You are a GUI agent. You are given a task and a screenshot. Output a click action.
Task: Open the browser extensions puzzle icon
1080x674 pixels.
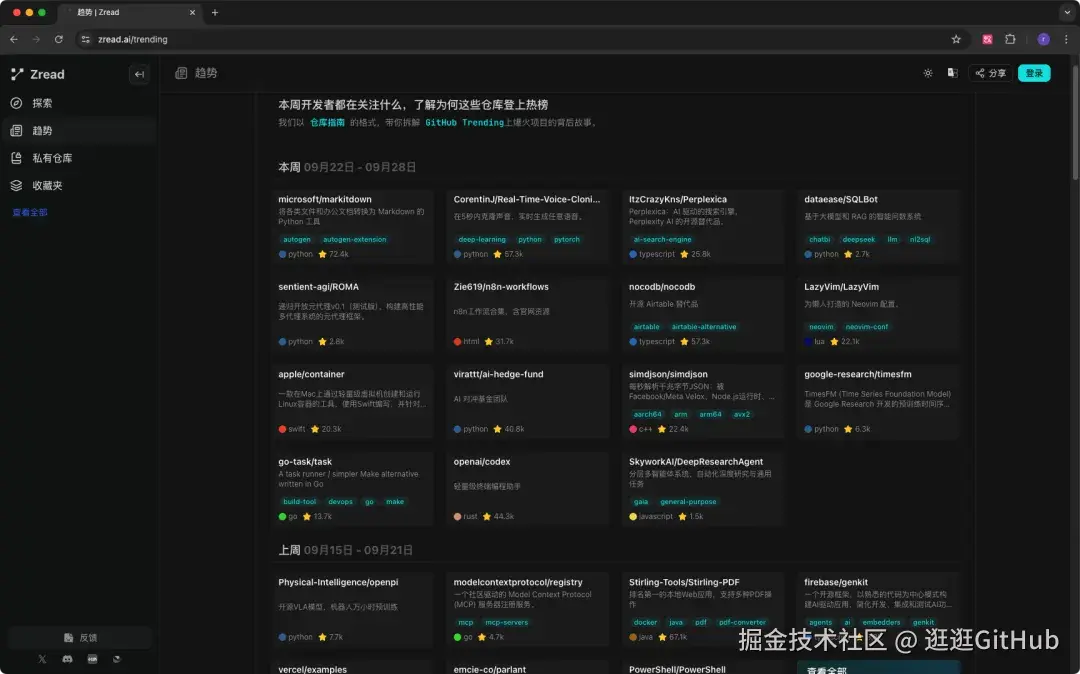[1010, 39]
